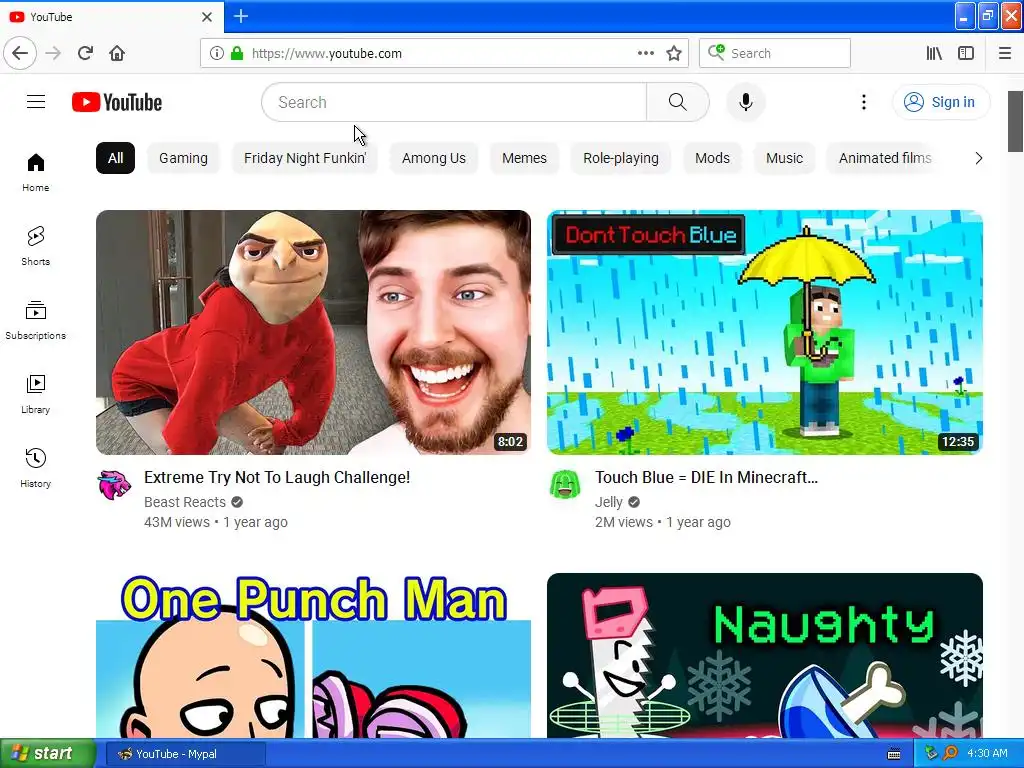
Task: Go back with the browser back arrow
Action: tap(20, 53)
